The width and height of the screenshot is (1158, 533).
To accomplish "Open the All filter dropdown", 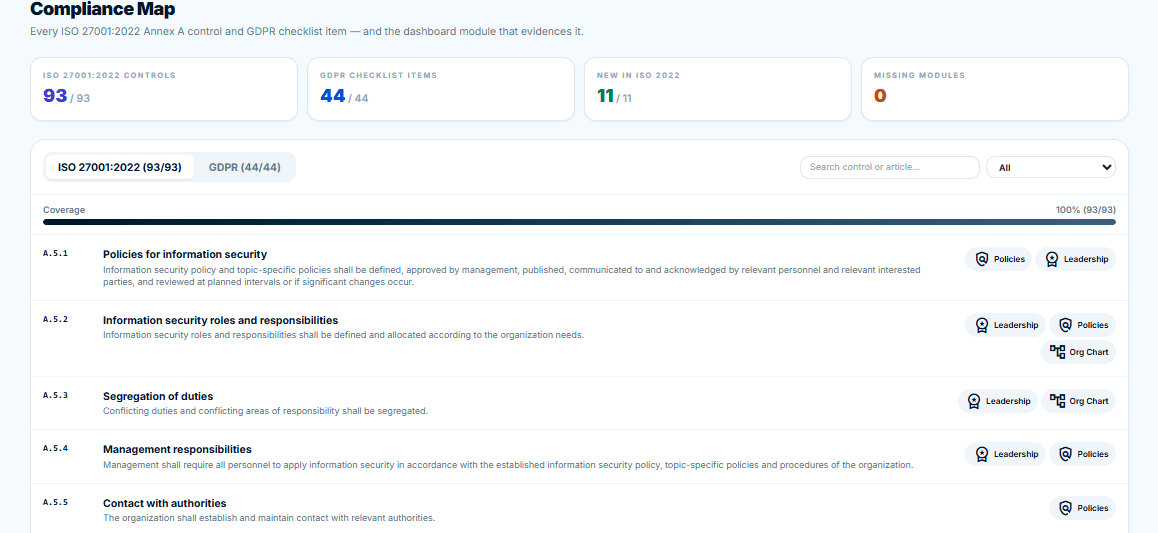I will click(1051, 168).
